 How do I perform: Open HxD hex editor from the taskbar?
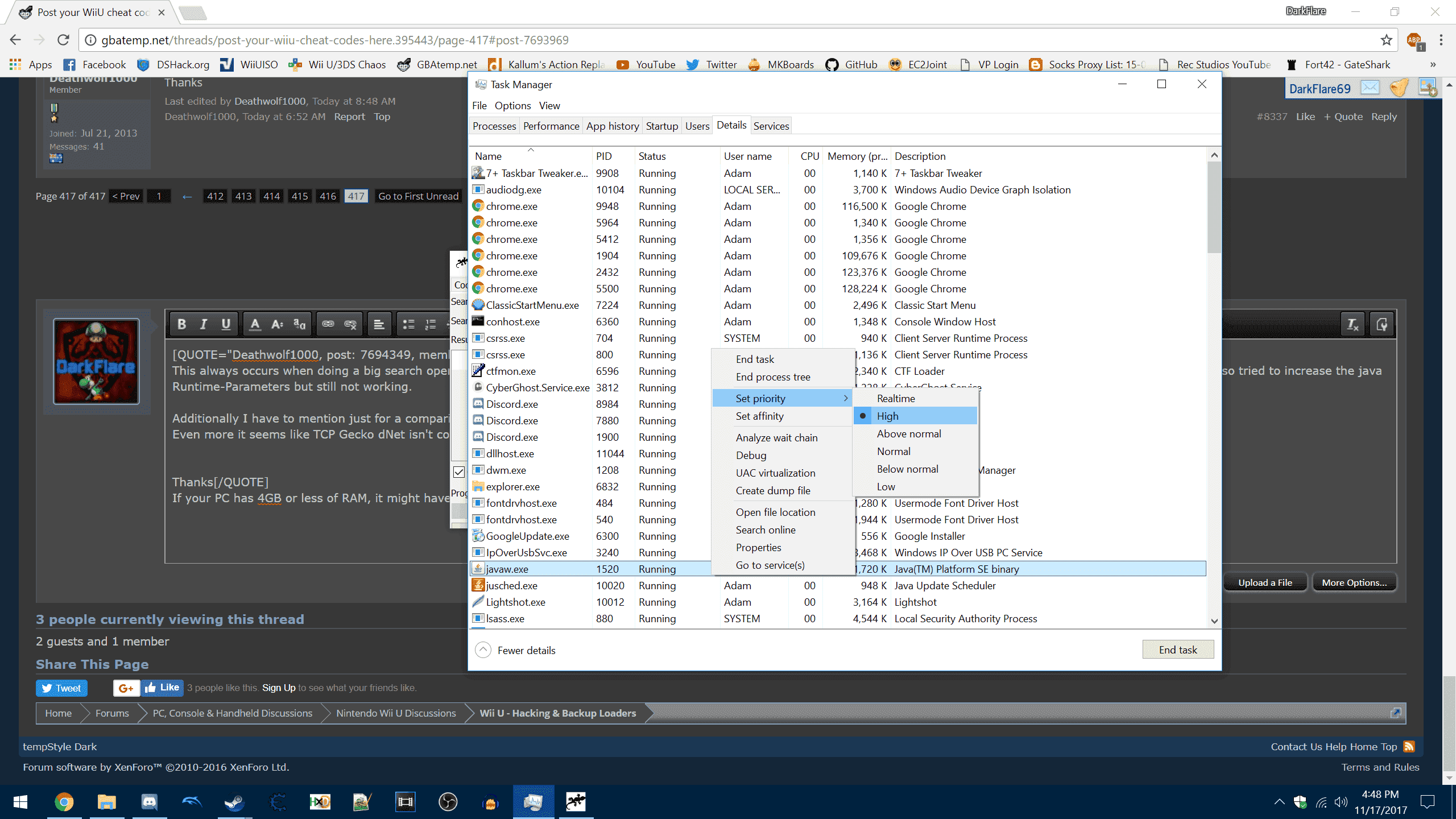pyautogui.click(x=320, y=802)
